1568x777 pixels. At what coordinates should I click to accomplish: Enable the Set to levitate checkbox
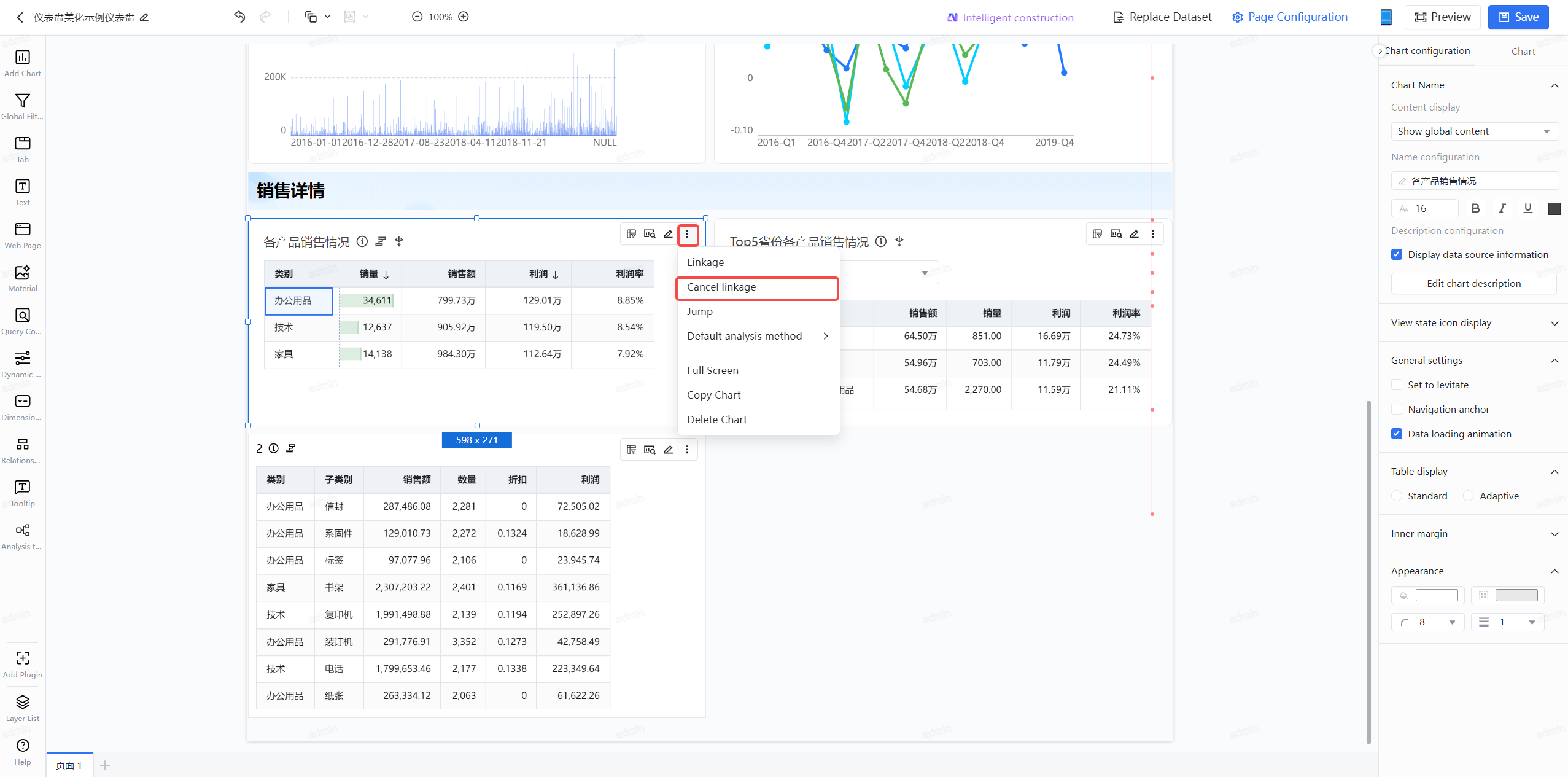coord(1397,385)
